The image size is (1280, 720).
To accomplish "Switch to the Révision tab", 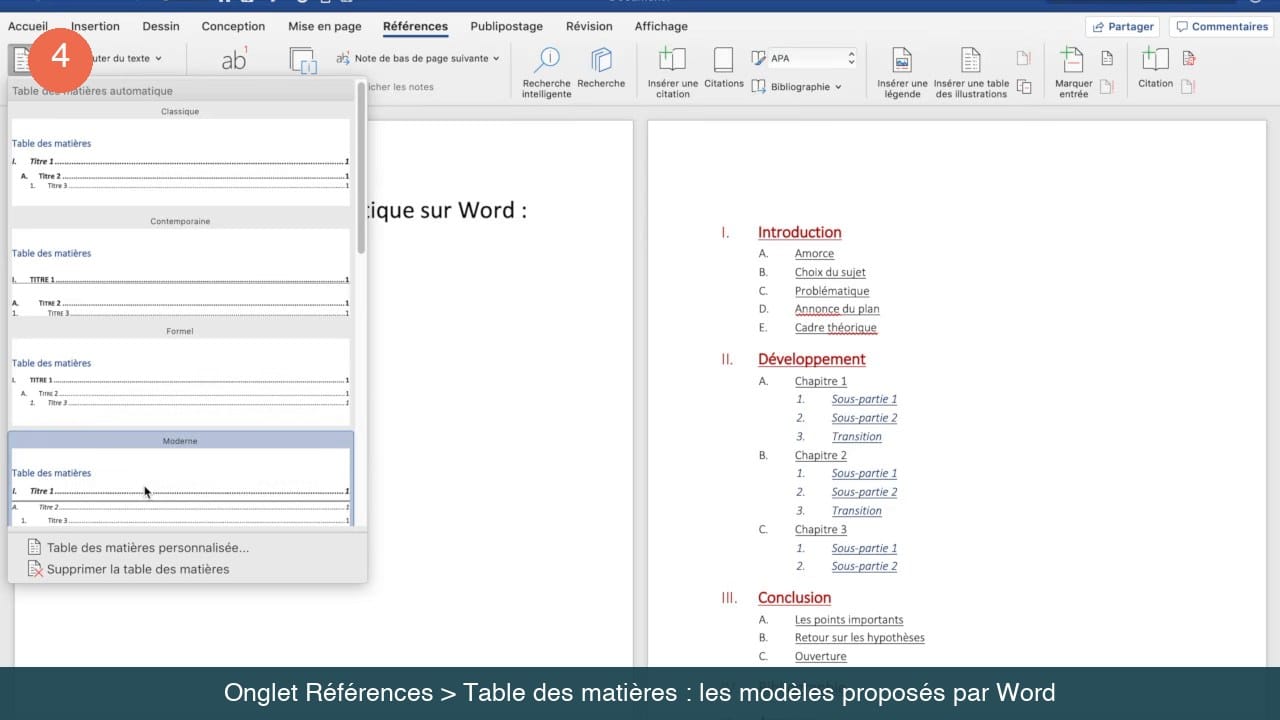I will click(x=589, y=26).
